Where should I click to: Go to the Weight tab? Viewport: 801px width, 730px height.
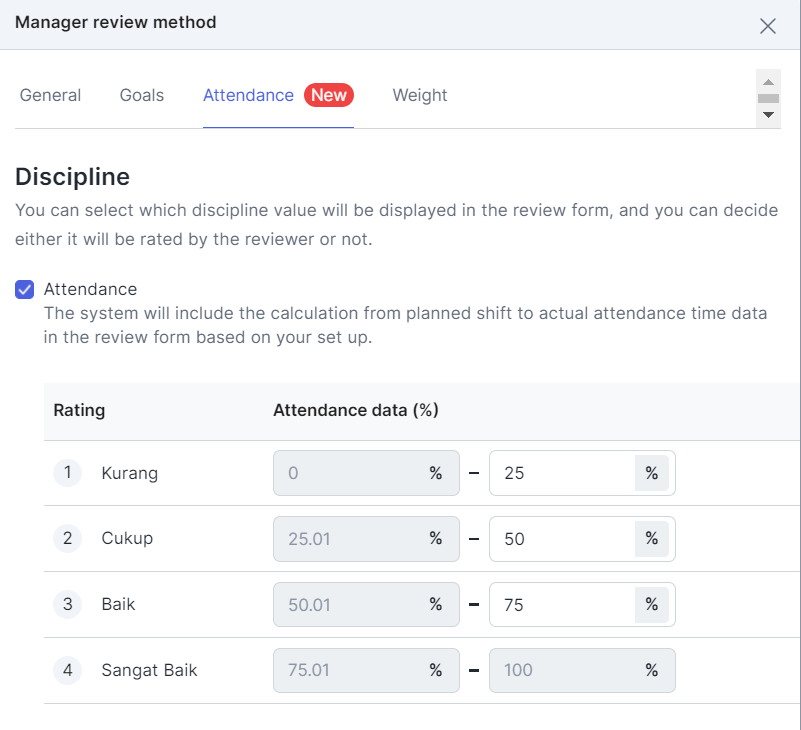coord(420,96)
